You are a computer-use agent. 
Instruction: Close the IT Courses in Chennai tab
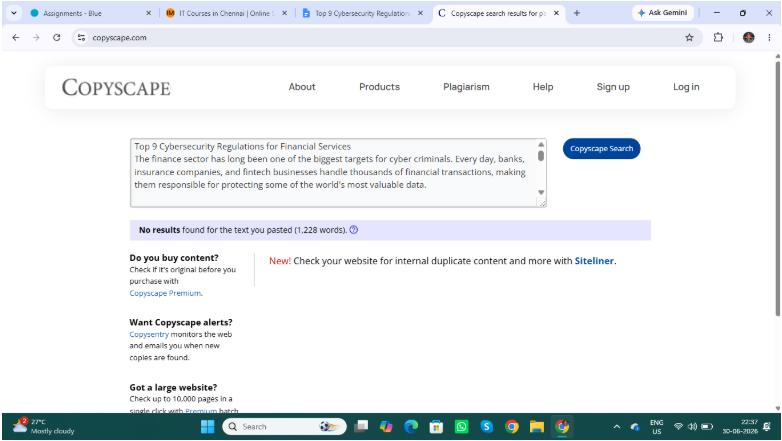[284, 13]
